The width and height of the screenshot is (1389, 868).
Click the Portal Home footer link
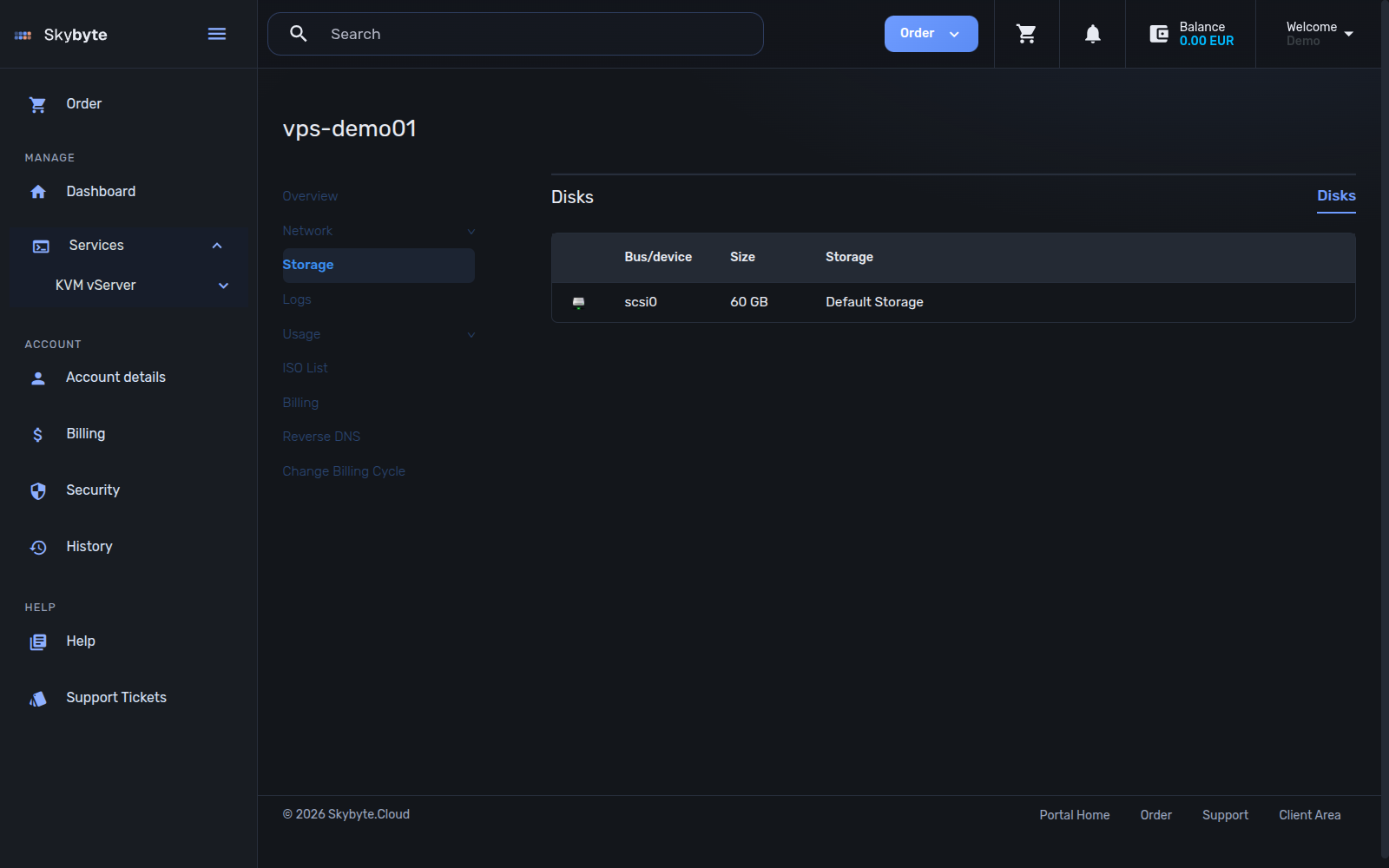[x=1075, y=815]
